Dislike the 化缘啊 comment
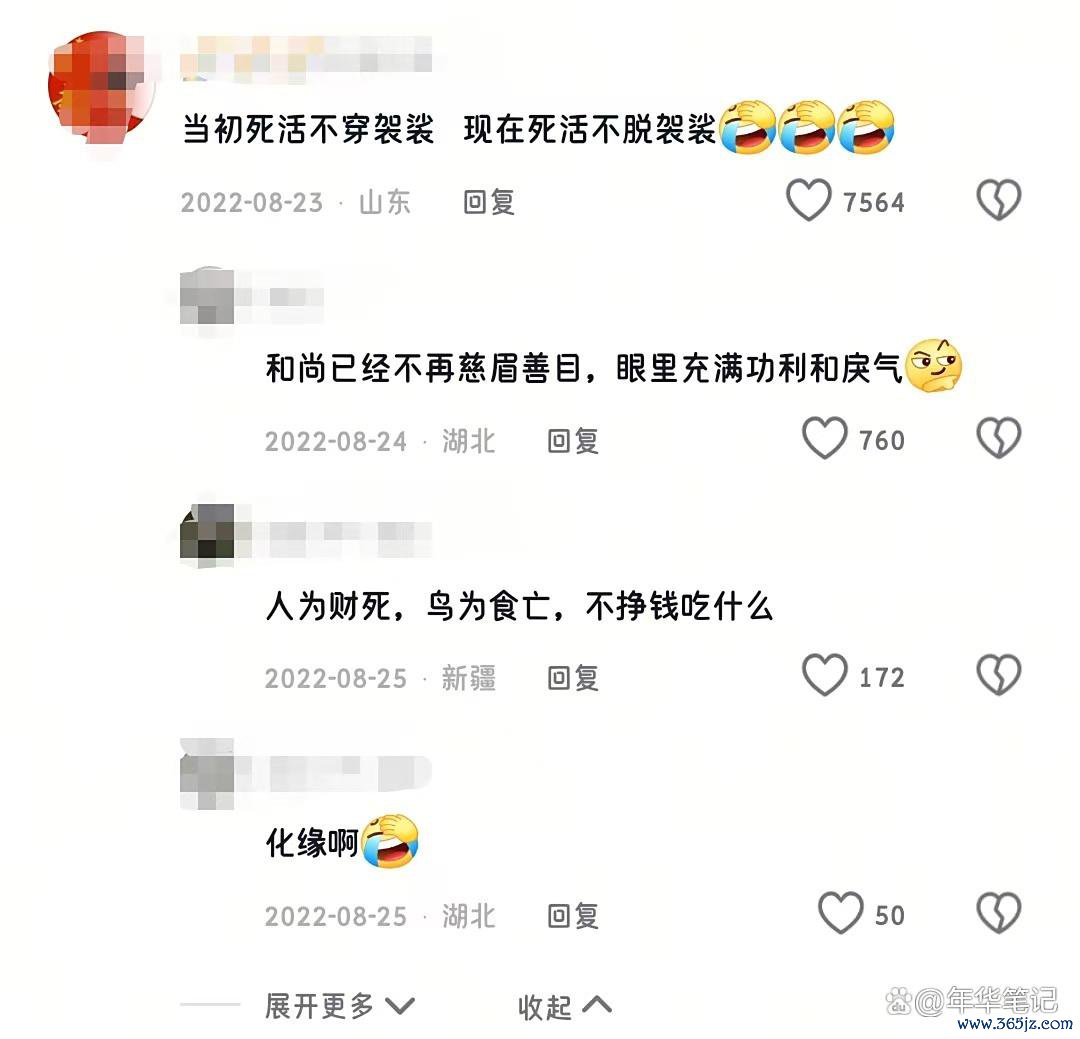 tap(999, 914)
